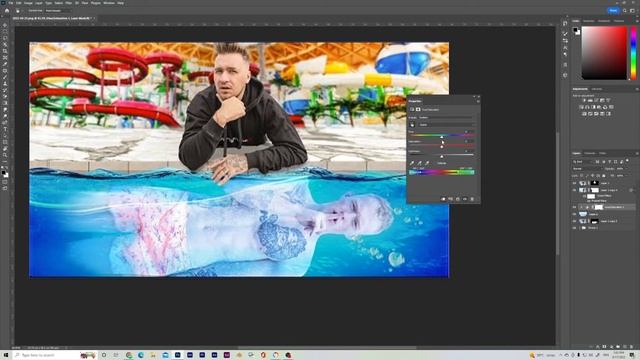Open the Windows Start menu
This screenshot has height=360, width=640.
(x=6, y=355)
